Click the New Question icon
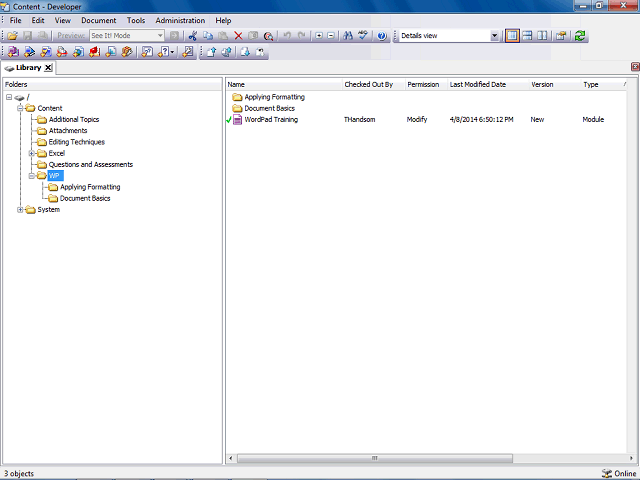Screen dimensions: 640x480 (147, 52)
